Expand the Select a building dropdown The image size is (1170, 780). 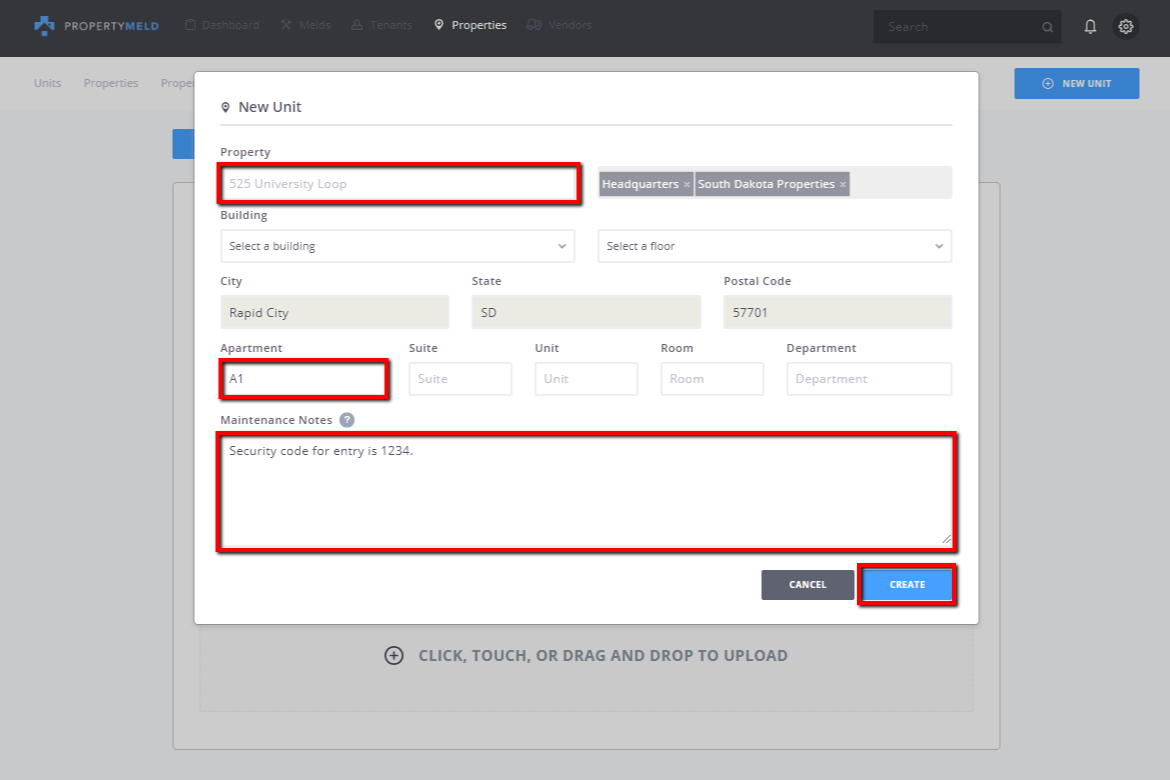(x=397, y=246)
